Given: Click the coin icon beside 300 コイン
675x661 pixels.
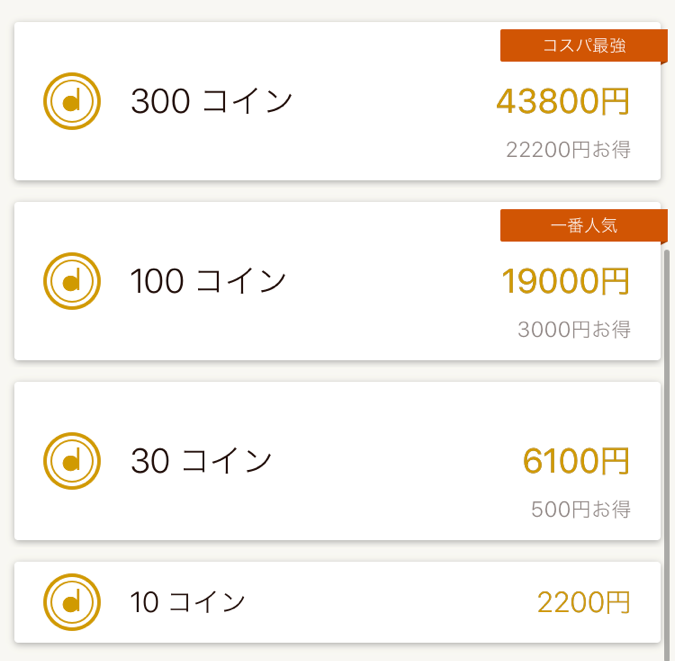Looking at the screenshot, I should tap(72, 101).
